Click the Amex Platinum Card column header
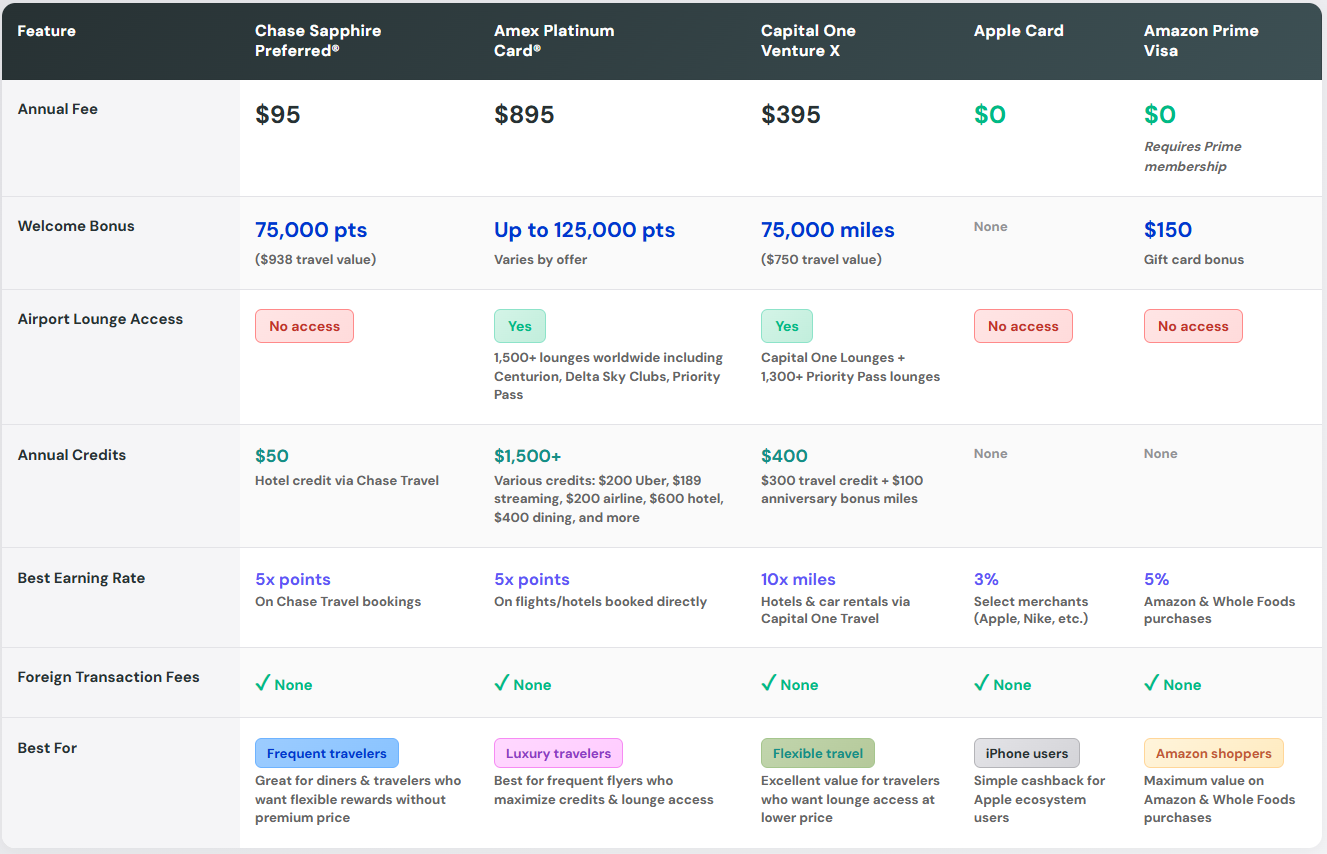This screenshot has height=854, width=1327. (x=554, y=40)
